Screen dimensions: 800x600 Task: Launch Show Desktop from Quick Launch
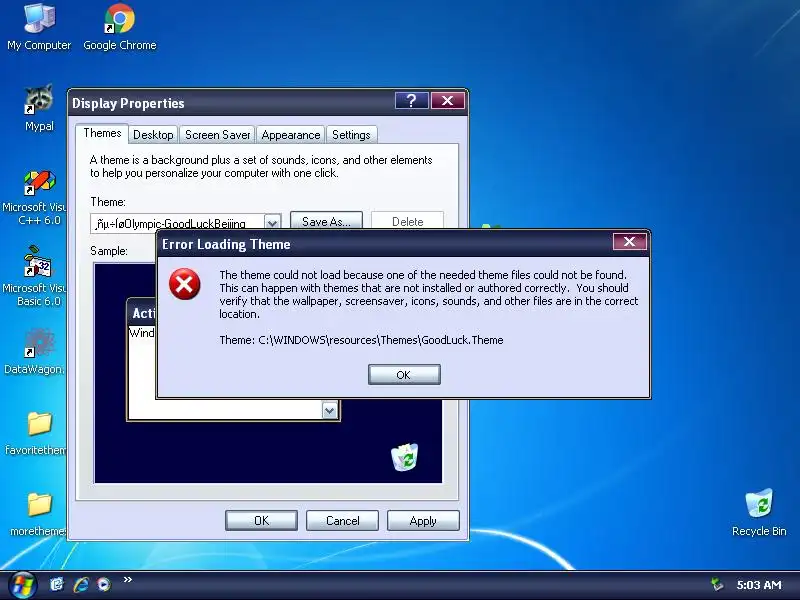[x=57, y=584]
